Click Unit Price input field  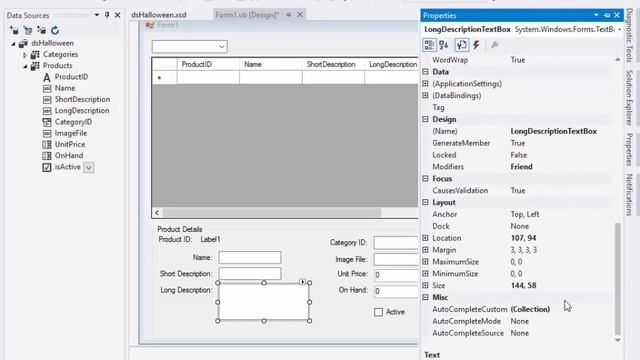tap(396, 275)
